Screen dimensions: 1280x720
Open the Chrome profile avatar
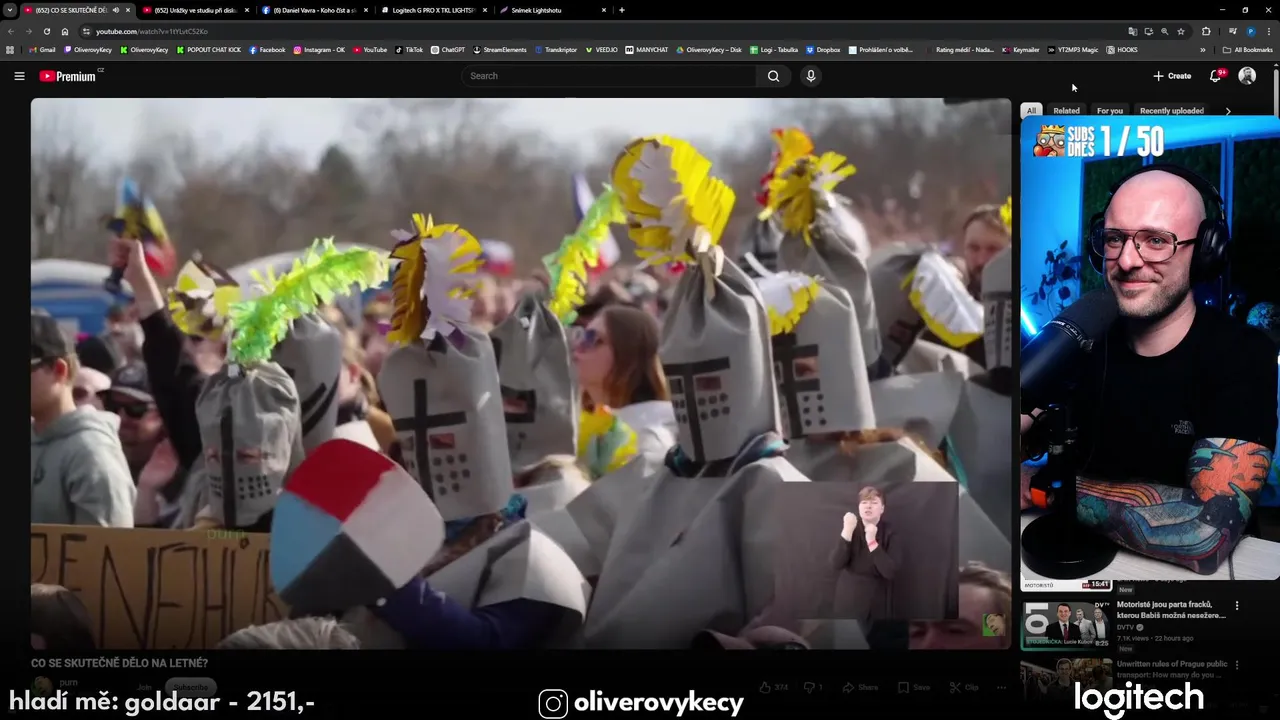coord(1250,31)
